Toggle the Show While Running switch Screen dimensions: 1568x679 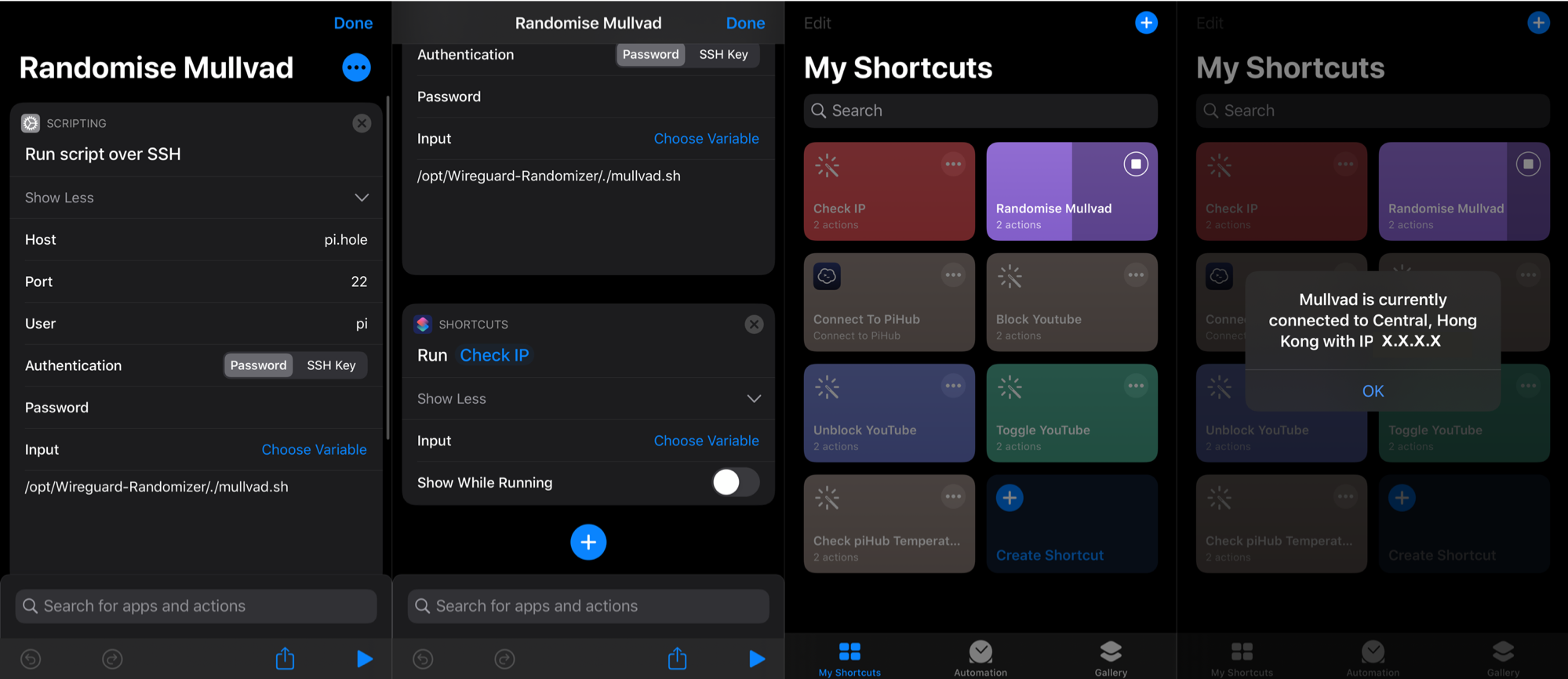point(735,482)
